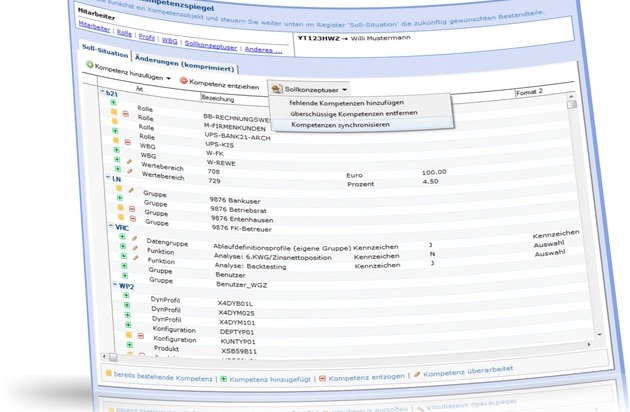Click the green plus Kompetenz hinzufügen icon
Screen dimensions: 630x412
coord(89,65)
